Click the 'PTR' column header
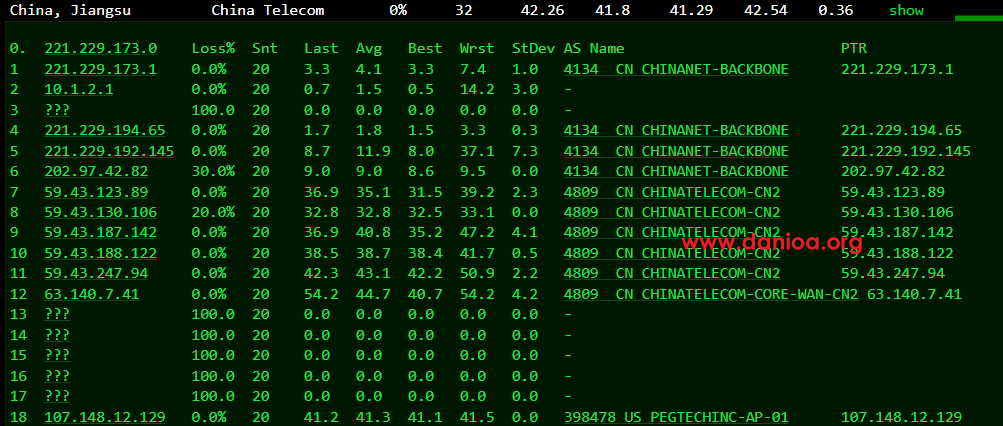The height and width of the screenshot is (426, 1003). click(854, 49)
